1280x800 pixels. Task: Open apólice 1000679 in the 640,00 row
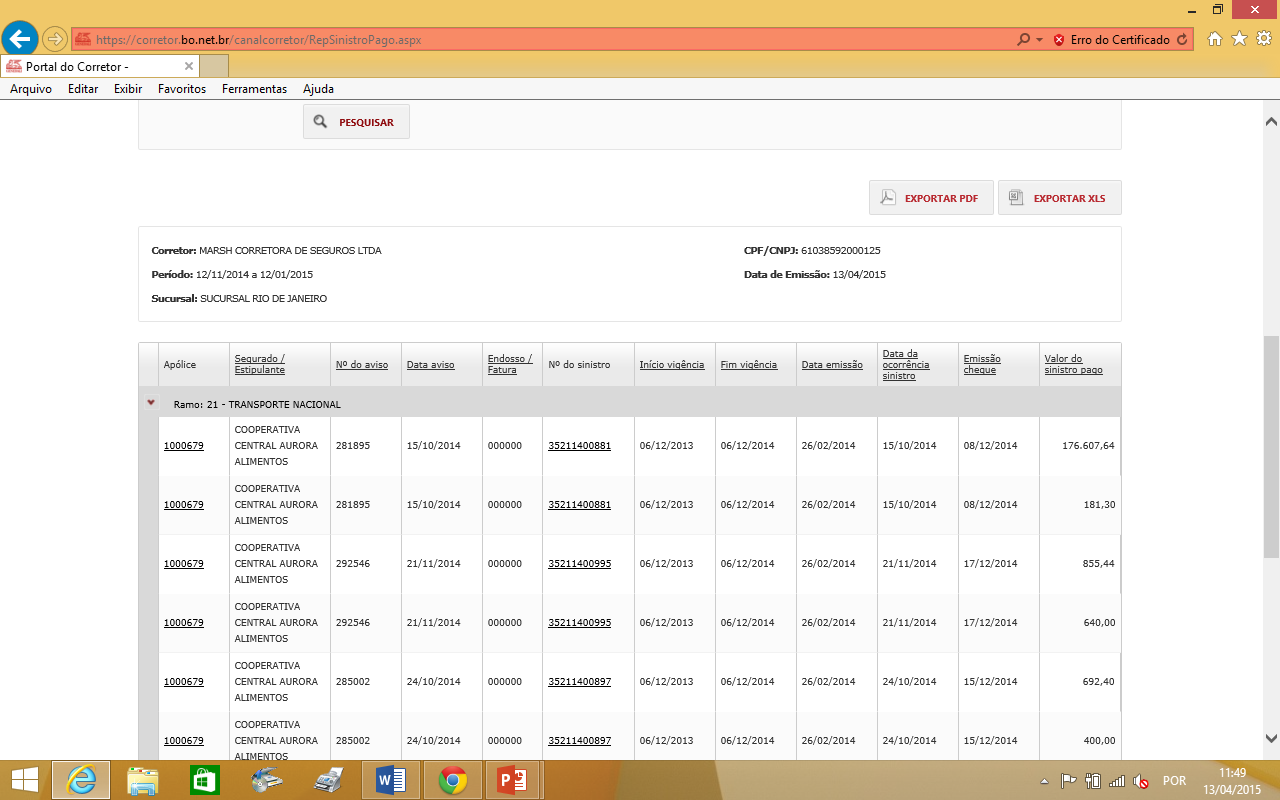point(184,623)
